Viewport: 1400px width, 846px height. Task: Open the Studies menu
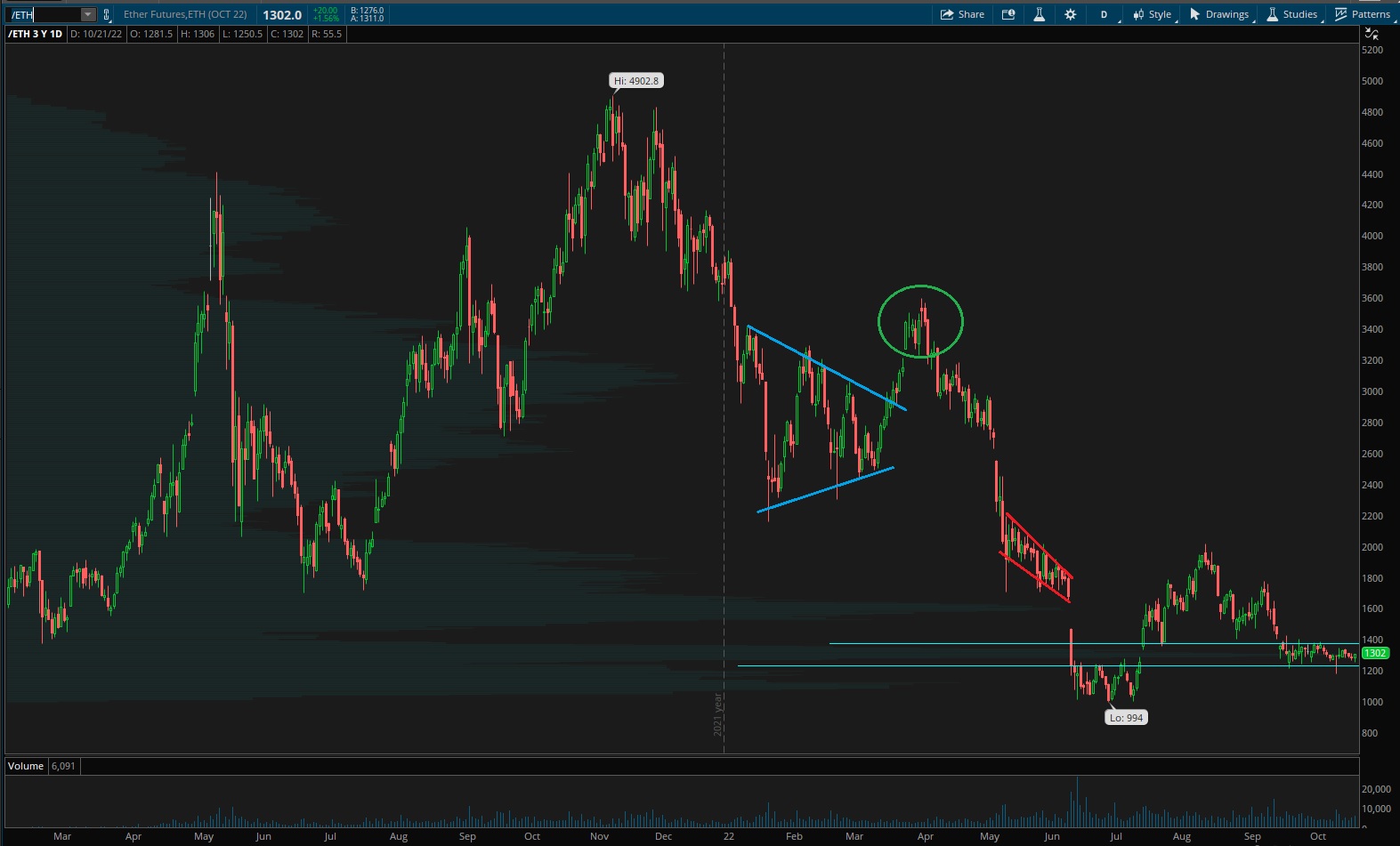click(1292, 14)
